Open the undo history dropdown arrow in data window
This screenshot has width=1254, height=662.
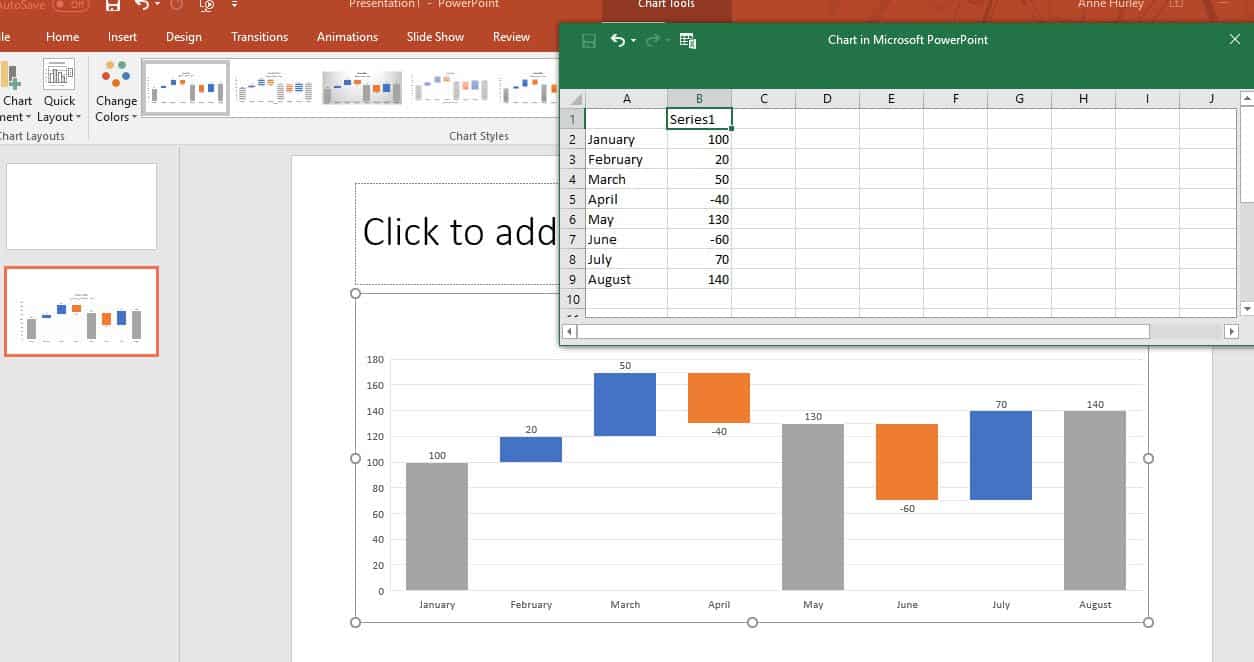coord(634,41)
